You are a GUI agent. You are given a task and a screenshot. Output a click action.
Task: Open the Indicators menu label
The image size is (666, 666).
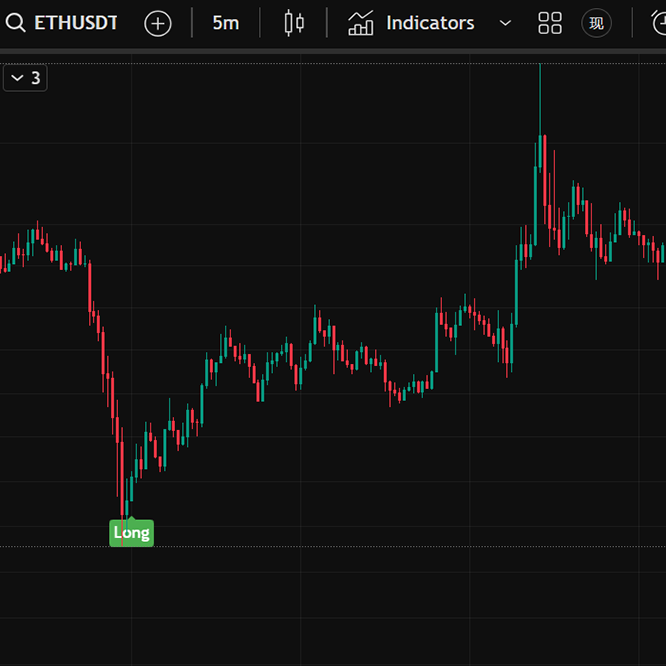click(x=430, y=23)
